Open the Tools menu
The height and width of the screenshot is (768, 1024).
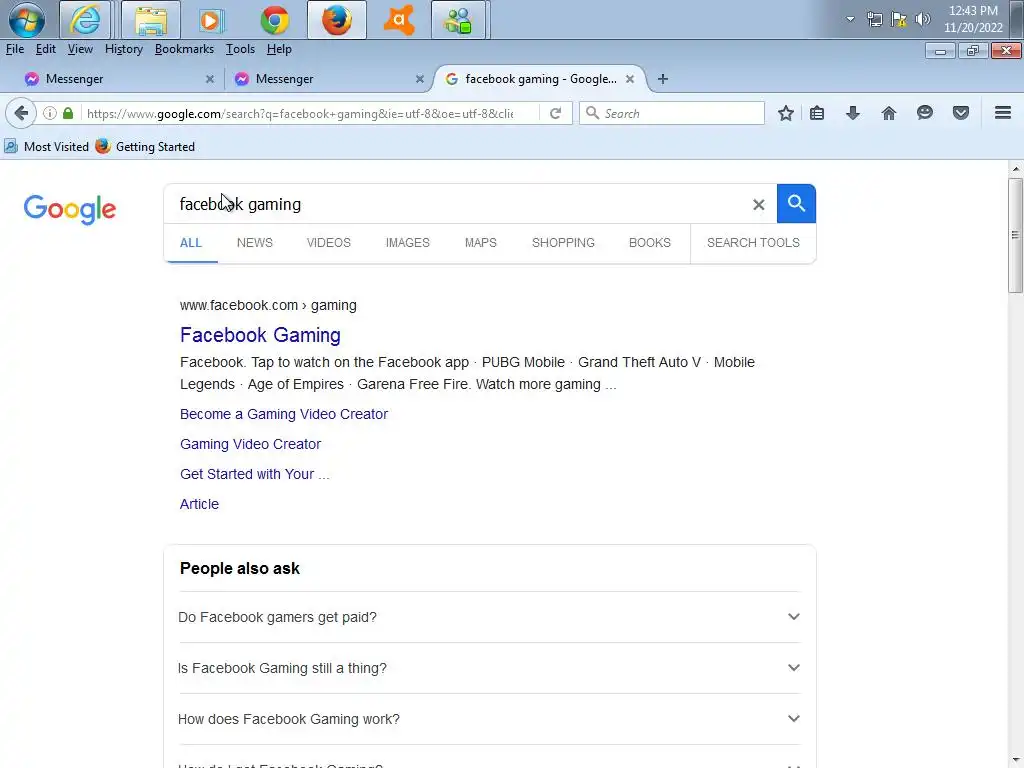(x=240, y=49)
